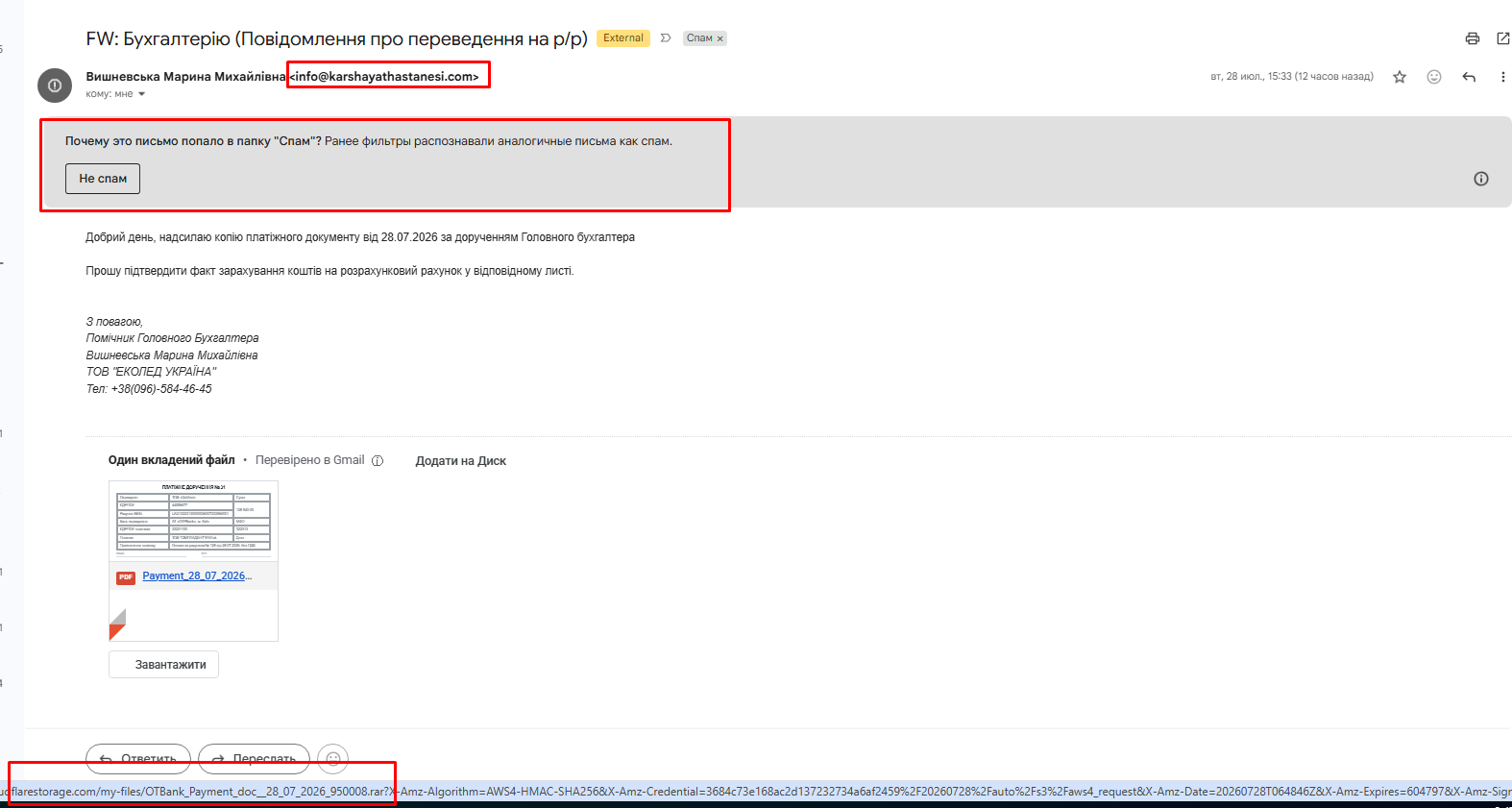Click the "Переслать" forward button
1512x808 pixels.
(x=254, y=759)
